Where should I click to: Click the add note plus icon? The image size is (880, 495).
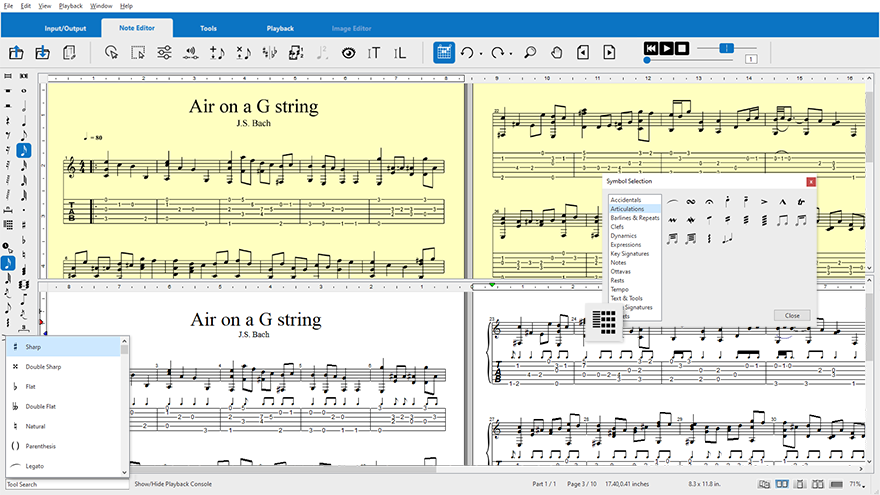pos(217,53)
